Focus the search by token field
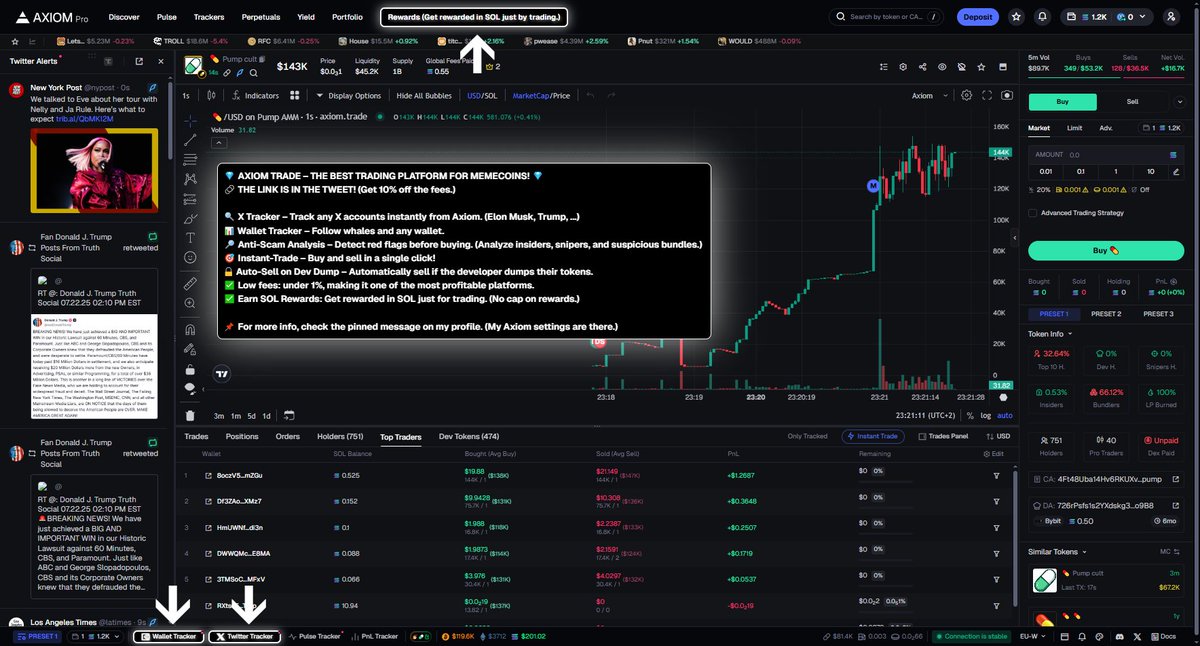This screenshot has height=646, width=1200. 888,17
